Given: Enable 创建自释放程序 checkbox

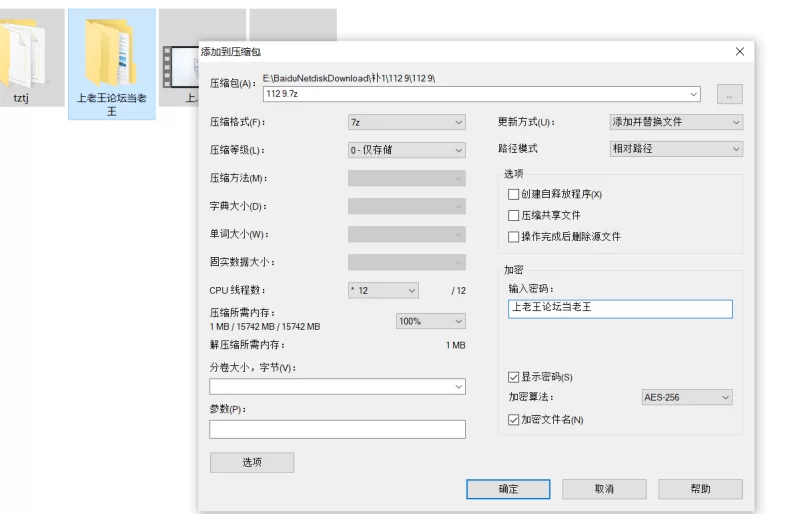Looking at the screenshot, I should tap(513, 194).
